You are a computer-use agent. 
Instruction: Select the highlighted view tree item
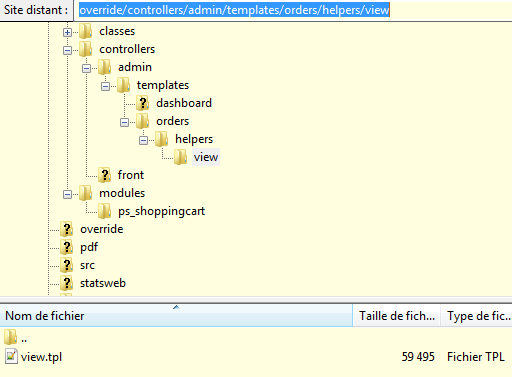click(206, 157)
